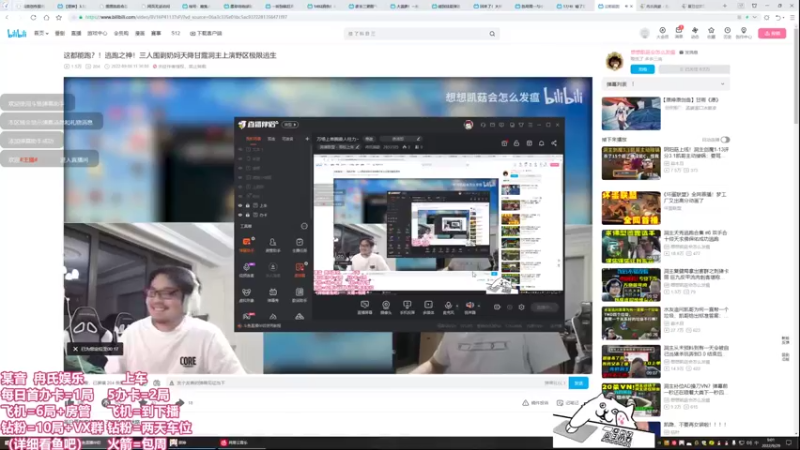Screen dimensions: 800x450
Task: Click the 下载客户端 link
Action: point(206,34)
